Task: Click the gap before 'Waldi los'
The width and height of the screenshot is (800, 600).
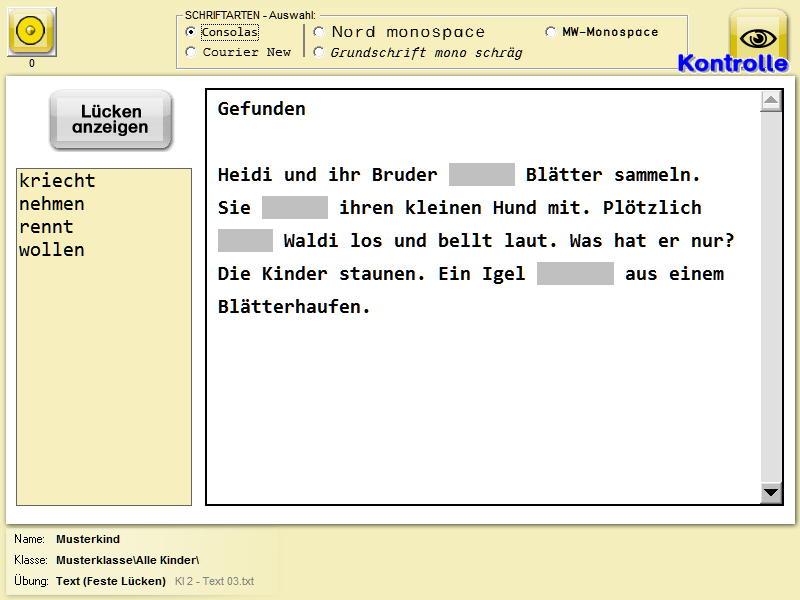Action: 245,241
